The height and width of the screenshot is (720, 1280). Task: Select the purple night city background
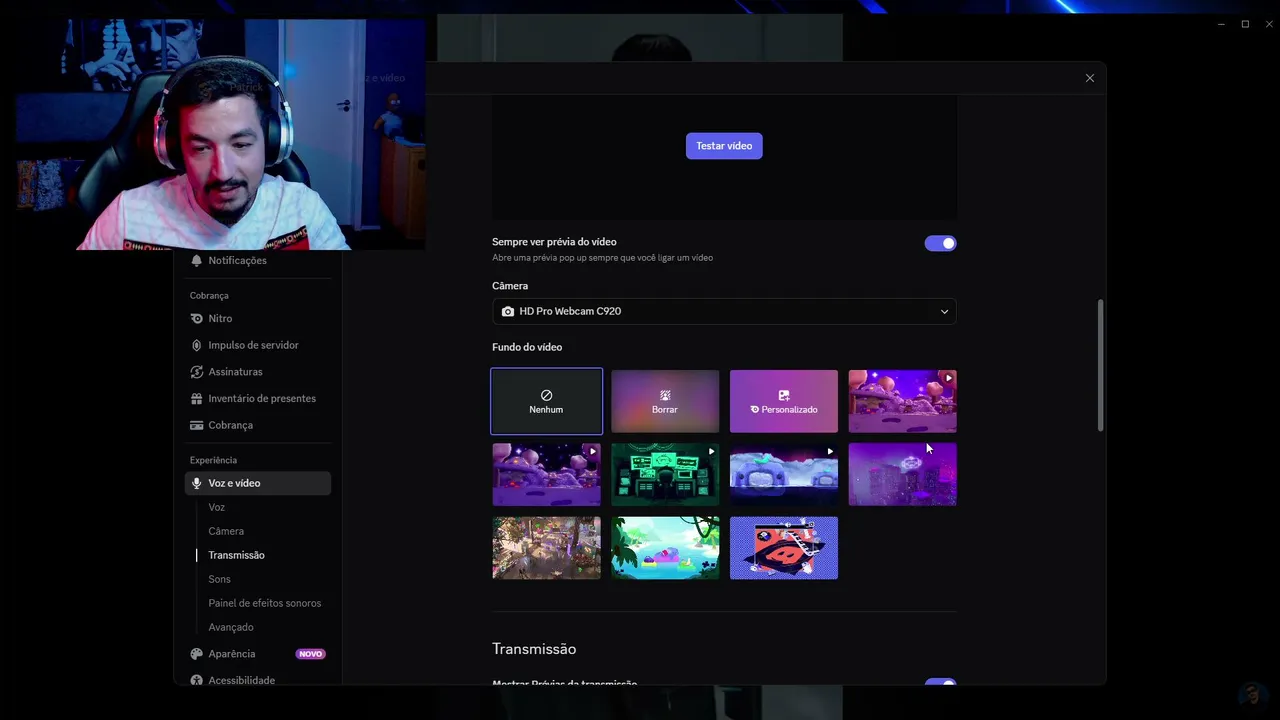pos(903,474)
